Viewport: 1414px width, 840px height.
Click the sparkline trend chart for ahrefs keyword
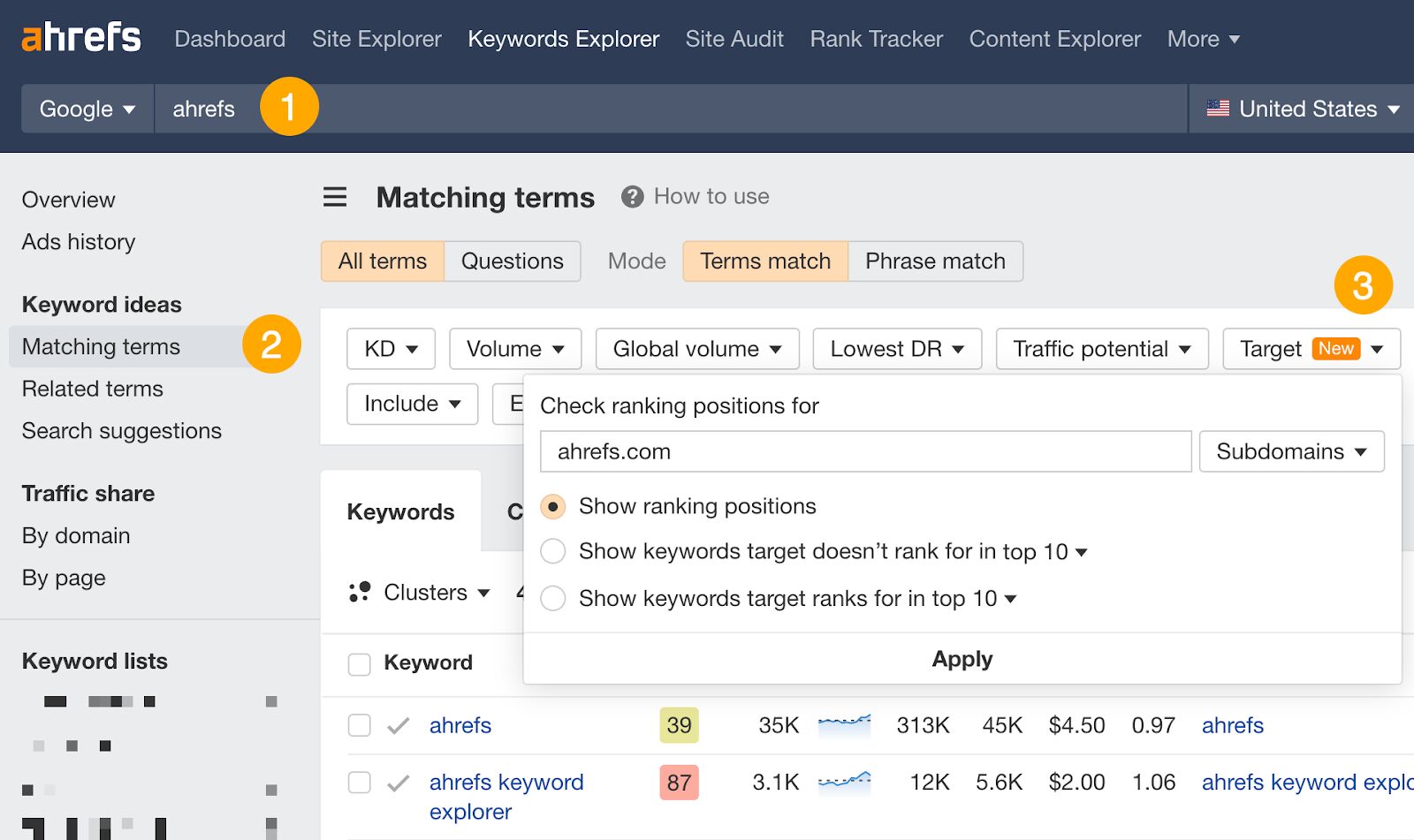[844, 724]
